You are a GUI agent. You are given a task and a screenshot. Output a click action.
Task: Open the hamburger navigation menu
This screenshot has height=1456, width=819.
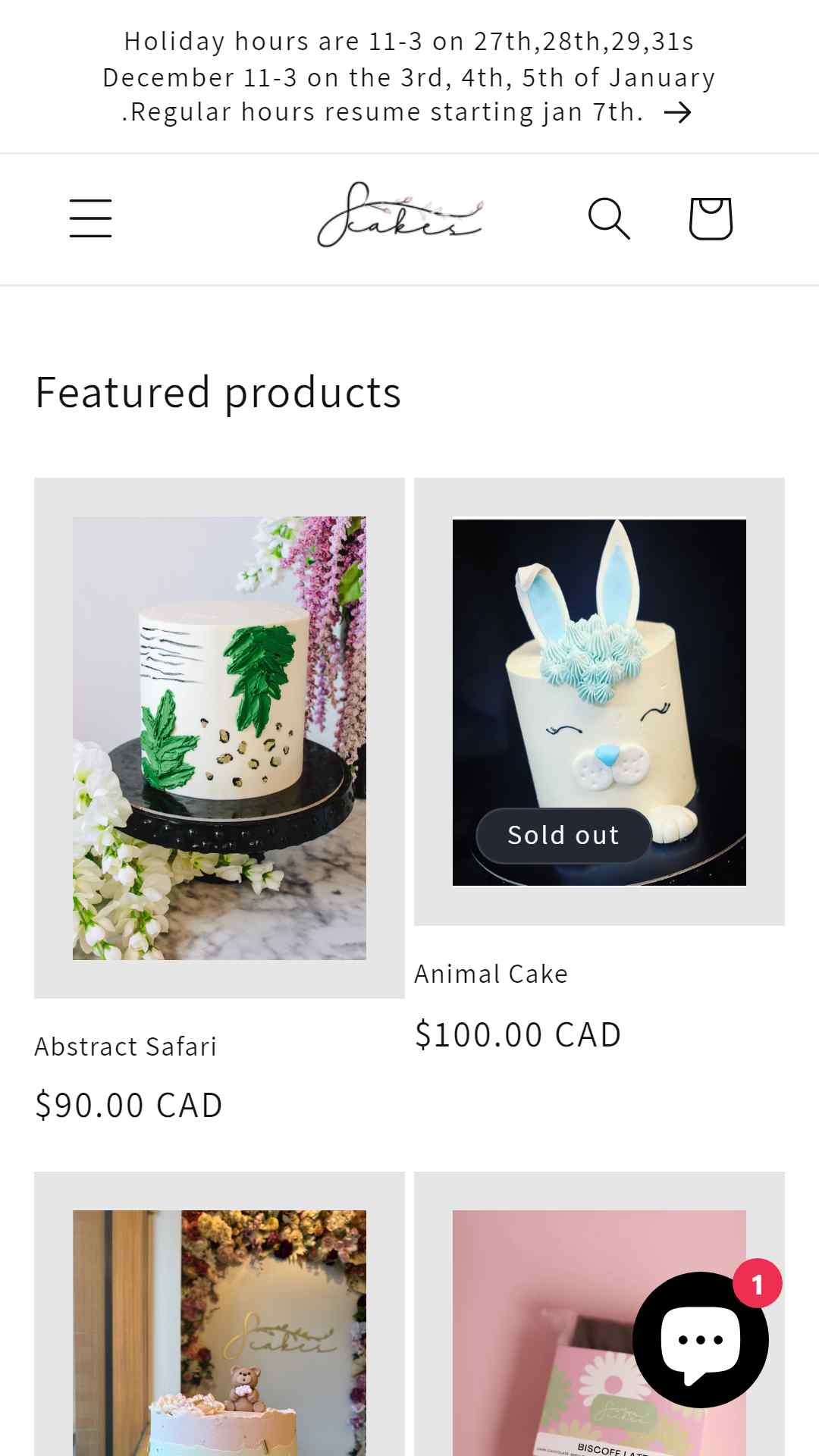tap(90, 218)
